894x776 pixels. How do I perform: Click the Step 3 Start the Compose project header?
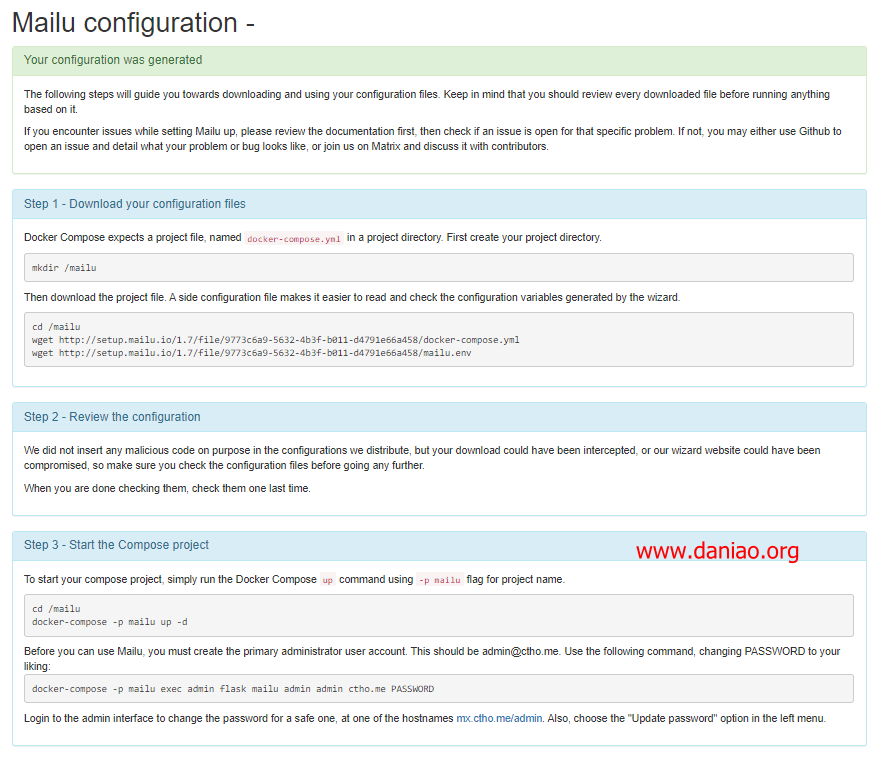pos(439,546)
